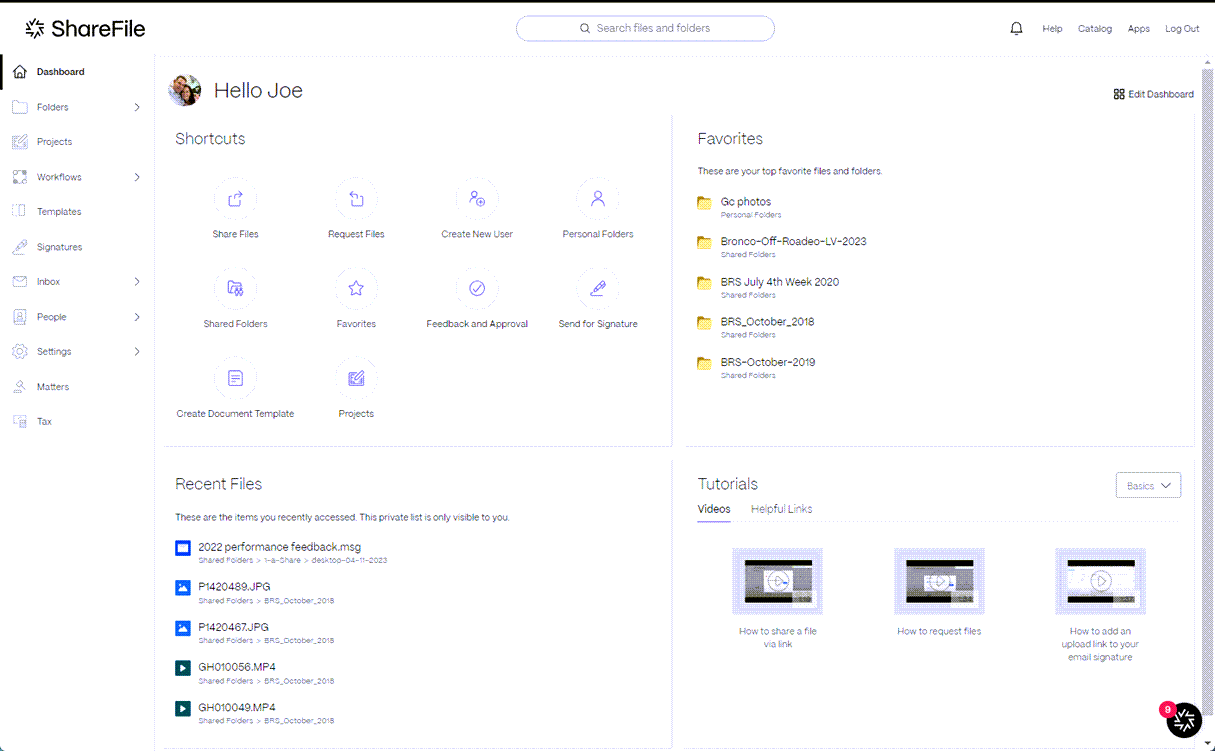Viewport: 1215px width, 751px height.
Task: Select Signatures in the sidebar
Action: [59, 247]
